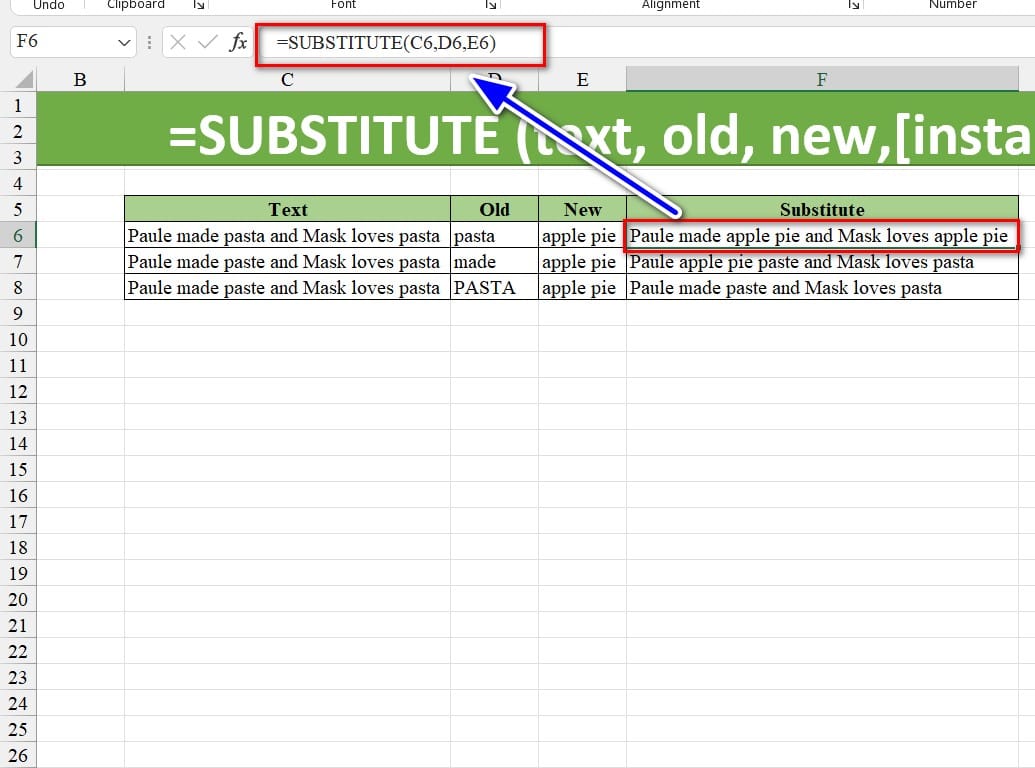Select cell with 'Paule apple pie paste' result
Viewport: 1035px width, 768px height.
822,262
